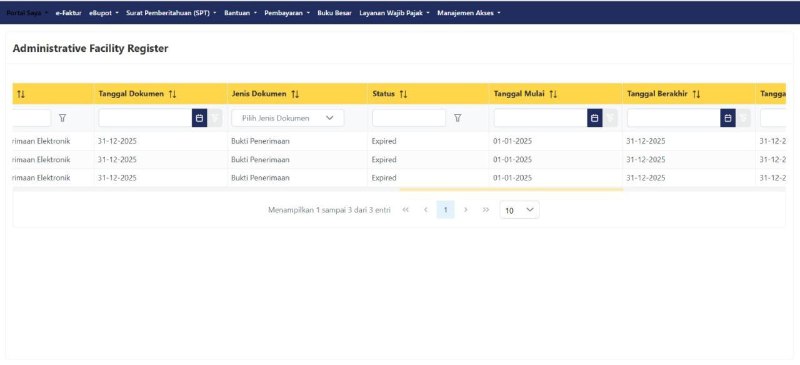Click the Tanggal Mulai date input field

pos(540,118)
